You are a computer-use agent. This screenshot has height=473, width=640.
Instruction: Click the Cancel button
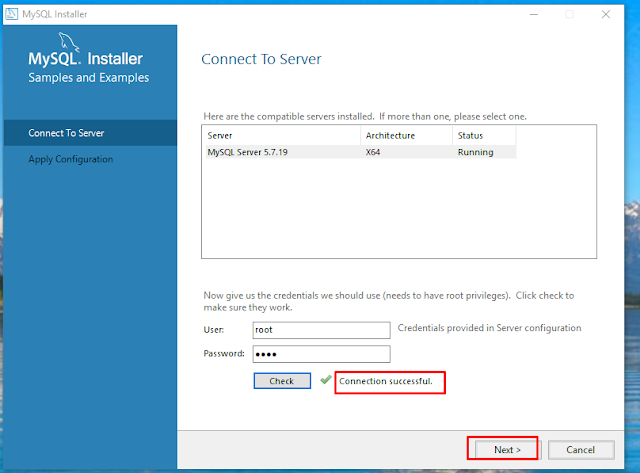(x=581, y=450)
